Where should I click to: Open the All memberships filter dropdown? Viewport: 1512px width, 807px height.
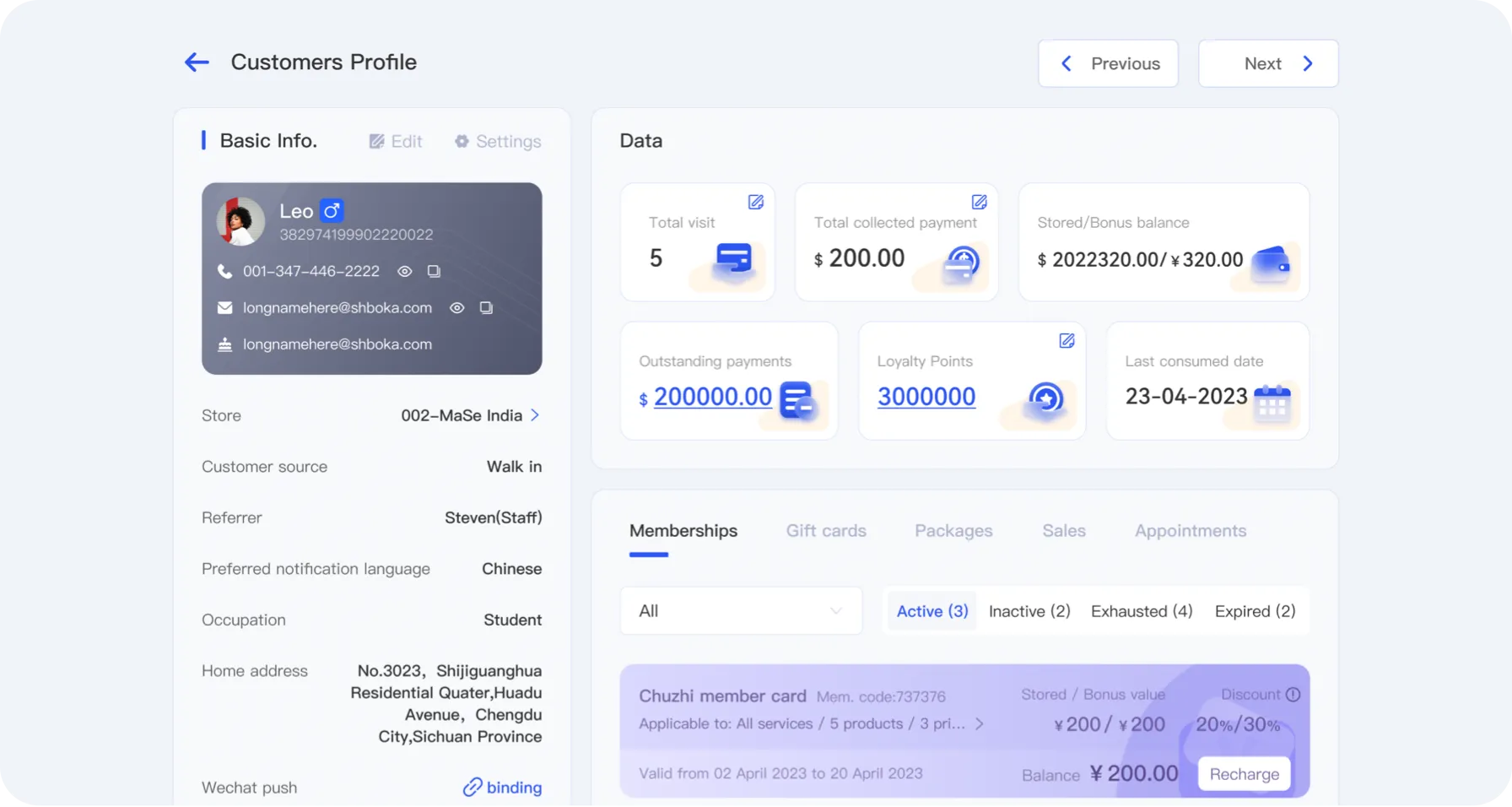click(x=740, y=610)
